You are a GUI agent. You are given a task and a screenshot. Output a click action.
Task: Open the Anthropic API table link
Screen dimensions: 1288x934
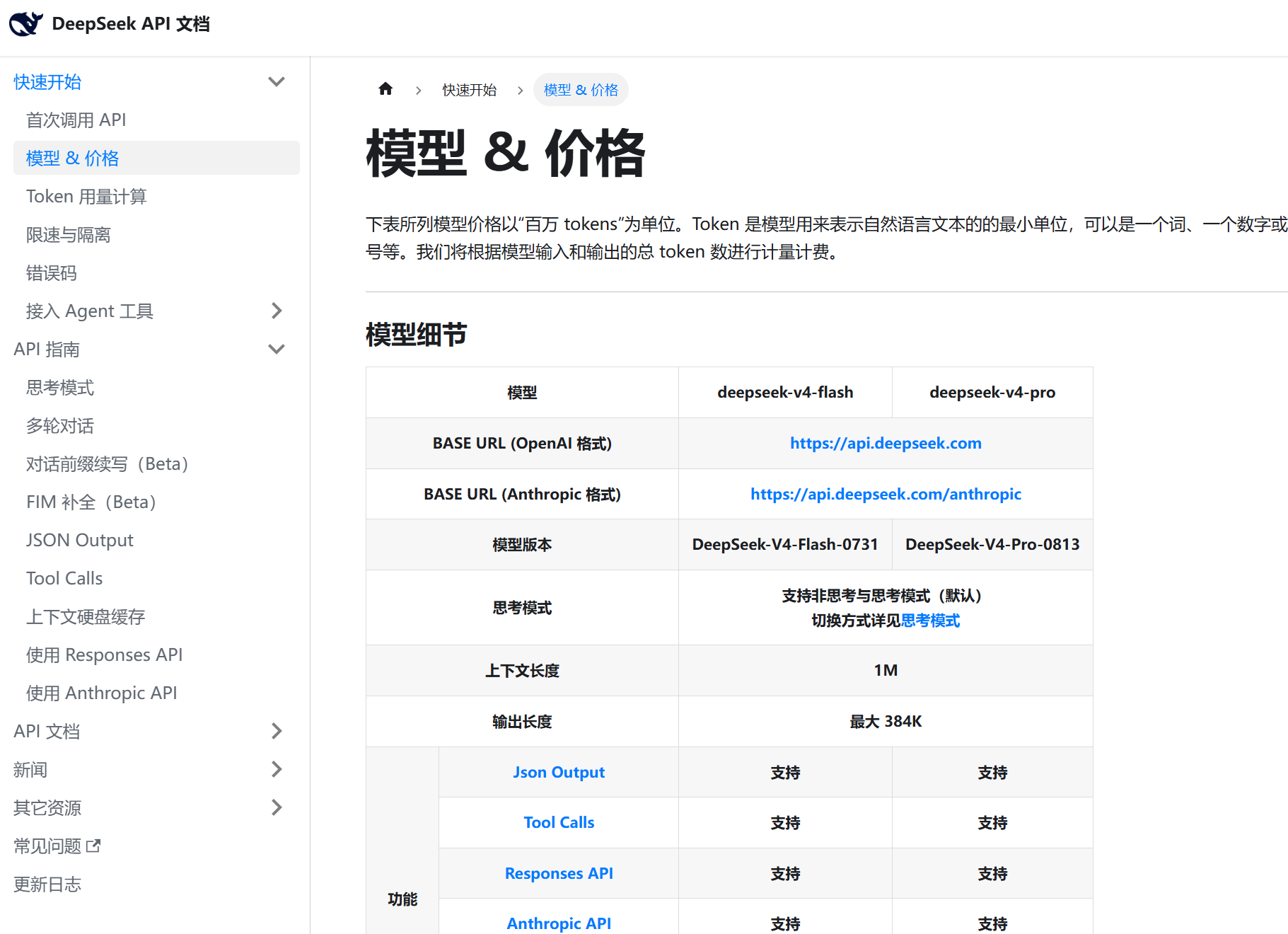click(x=559, y=923)
